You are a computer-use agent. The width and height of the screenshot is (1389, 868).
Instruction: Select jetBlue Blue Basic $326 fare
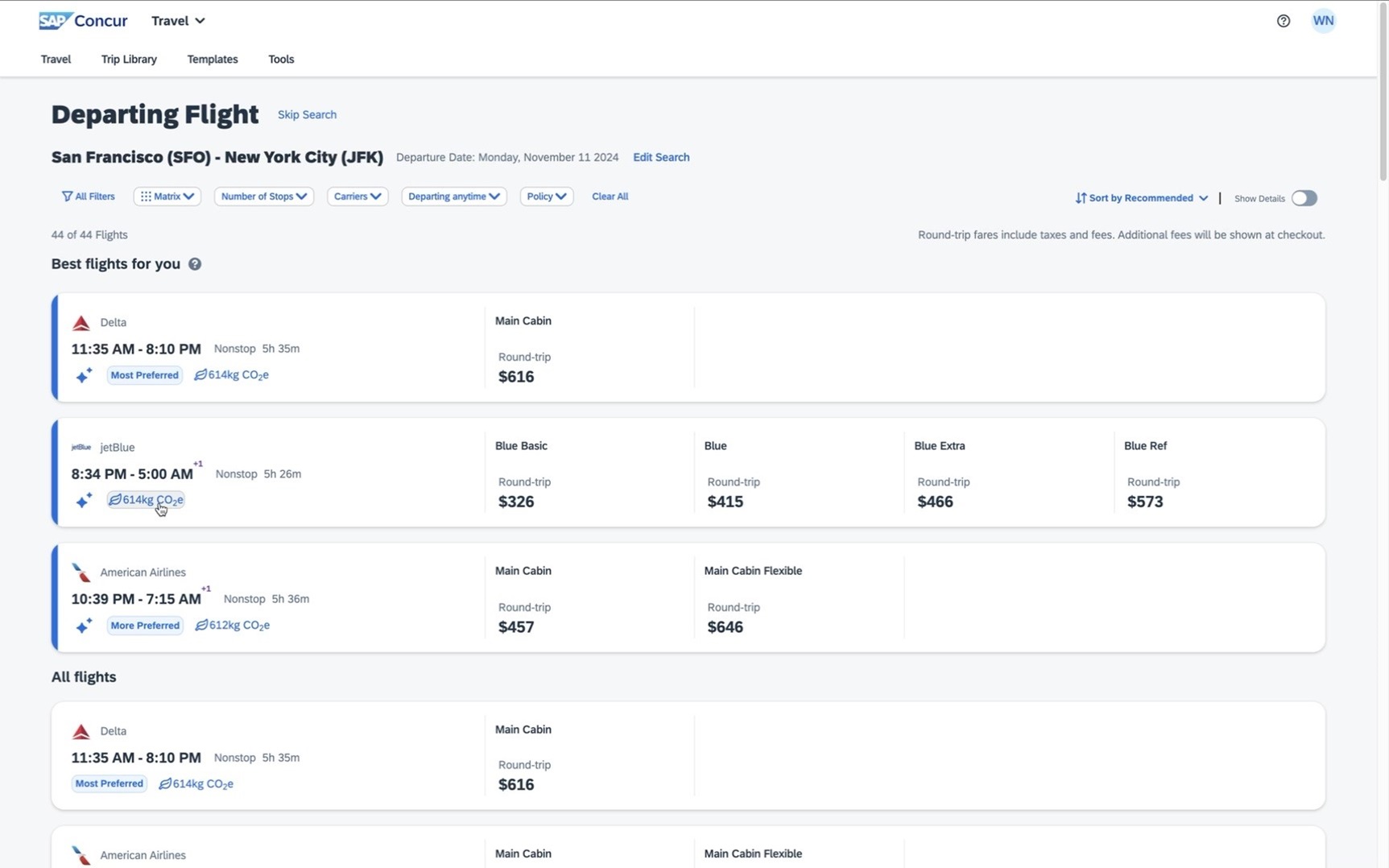pyautogui.click(x=589, y=473)
